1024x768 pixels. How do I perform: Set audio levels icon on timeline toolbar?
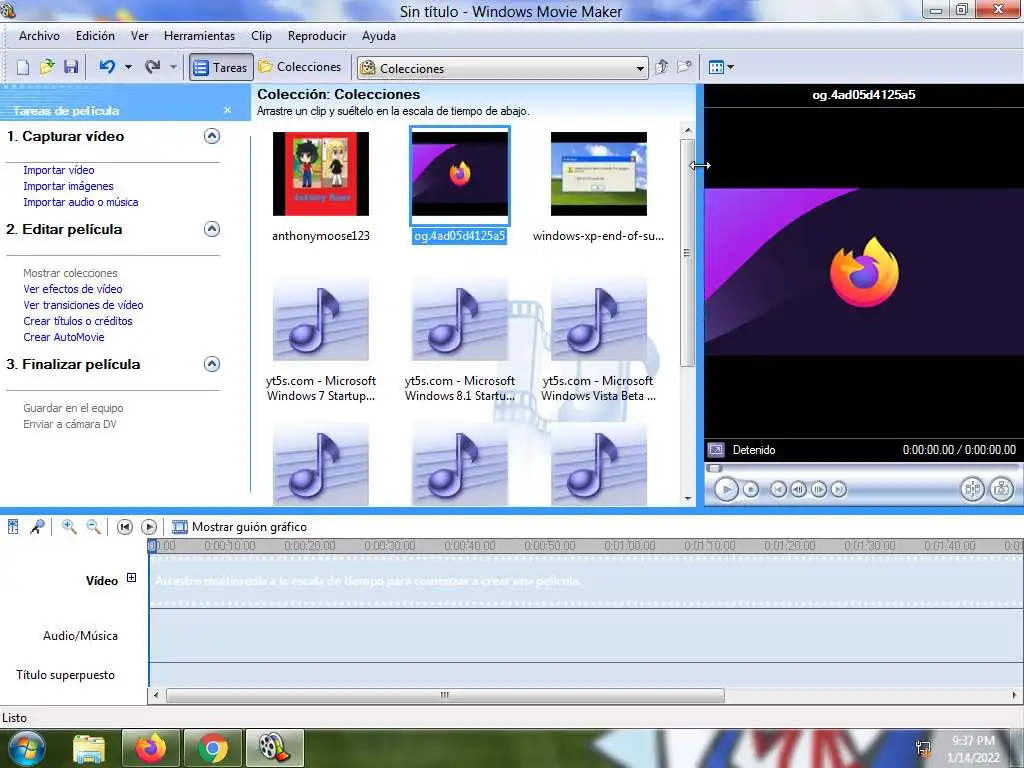coord(13,526)
